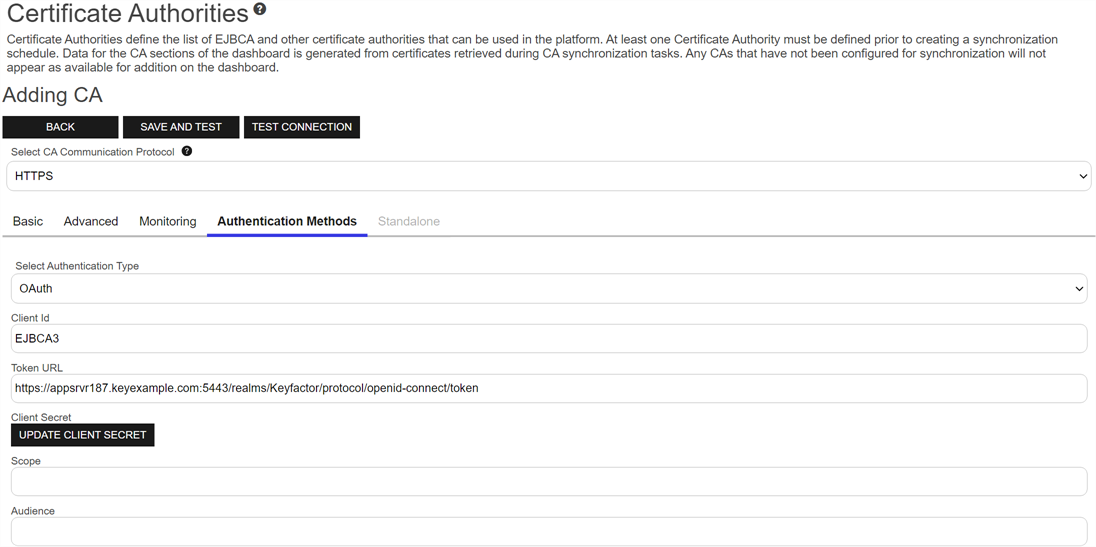
Task: Click into the Token URL input field
Action: point(548,388)
